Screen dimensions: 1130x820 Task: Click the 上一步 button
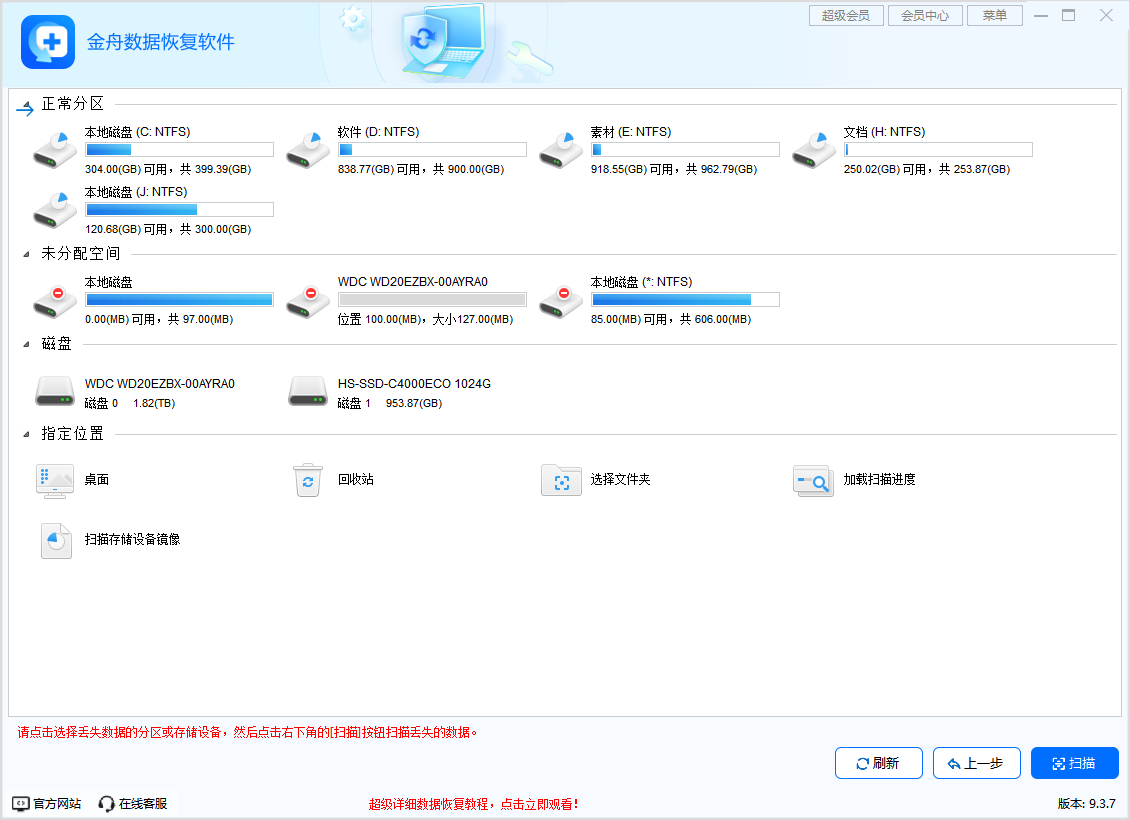976,763
